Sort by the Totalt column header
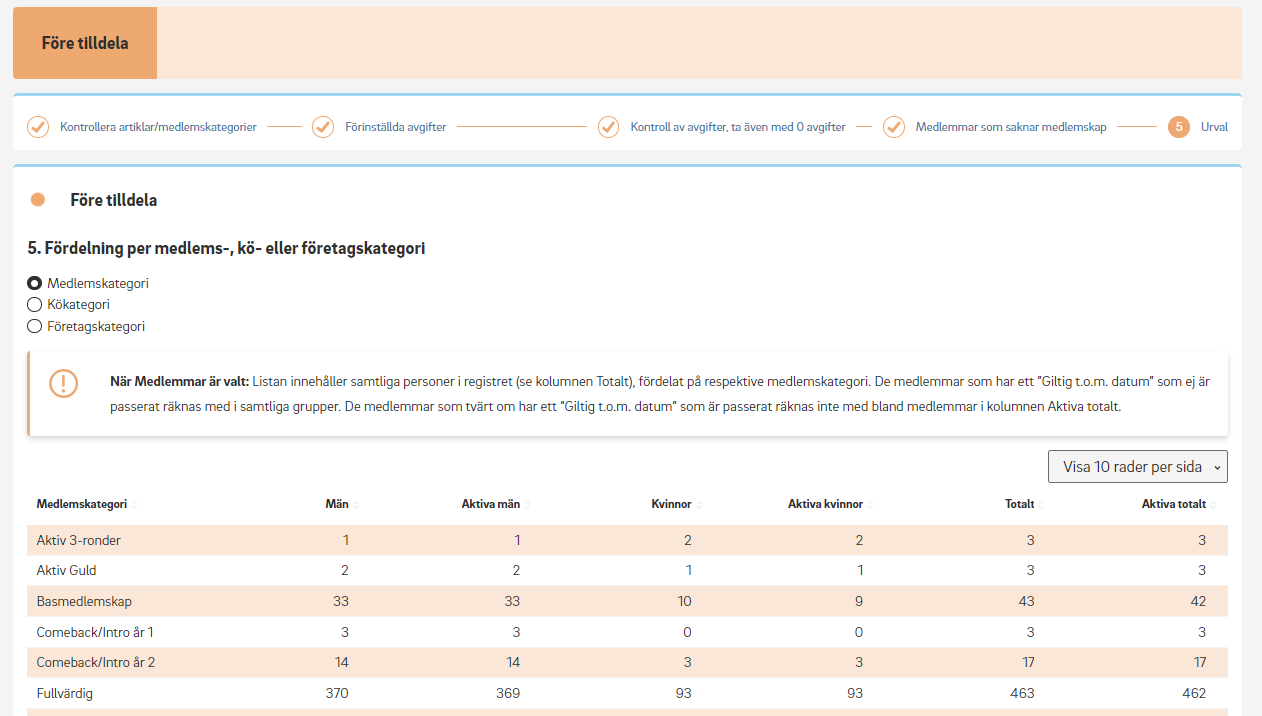This screenshot has width=1262, height=716. click(x=1020, y=504)
